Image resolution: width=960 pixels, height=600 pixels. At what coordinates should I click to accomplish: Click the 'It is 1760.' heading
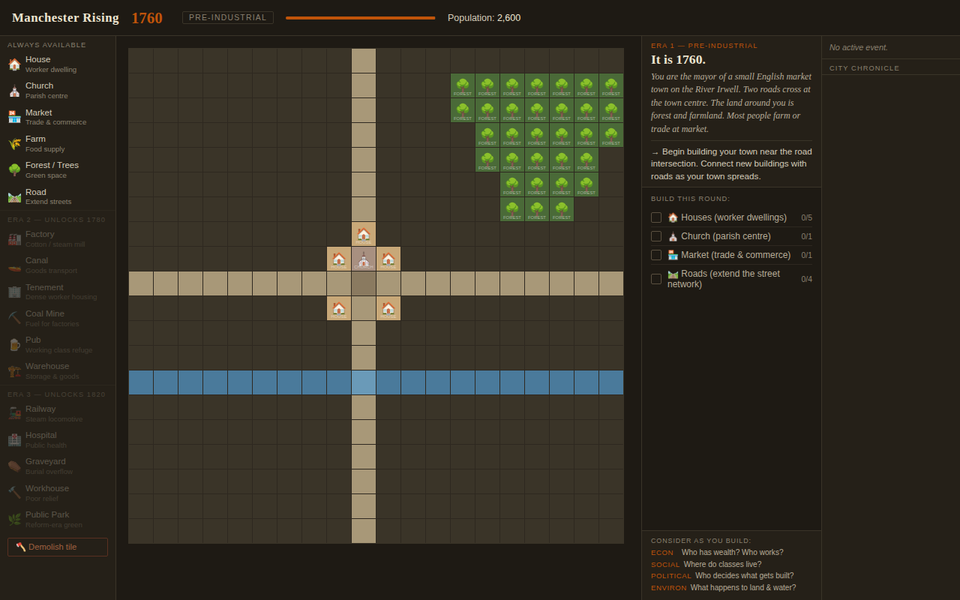click(x=678, y=59)
